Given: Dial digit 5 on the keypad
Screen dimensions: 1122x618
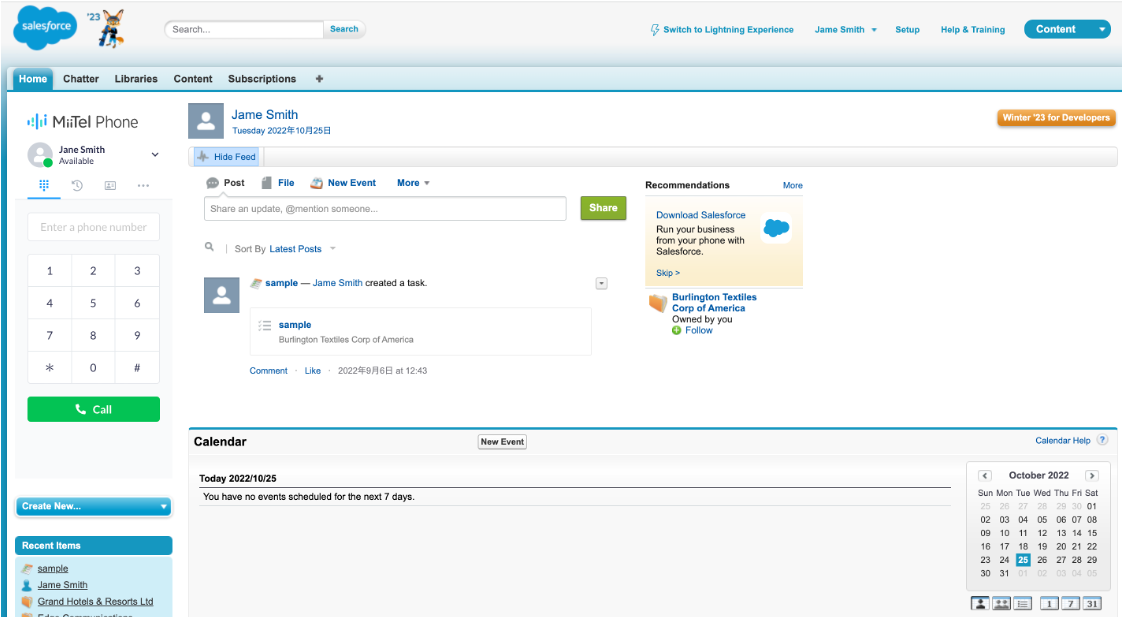Looking at the screenshot, I should 93,303.
